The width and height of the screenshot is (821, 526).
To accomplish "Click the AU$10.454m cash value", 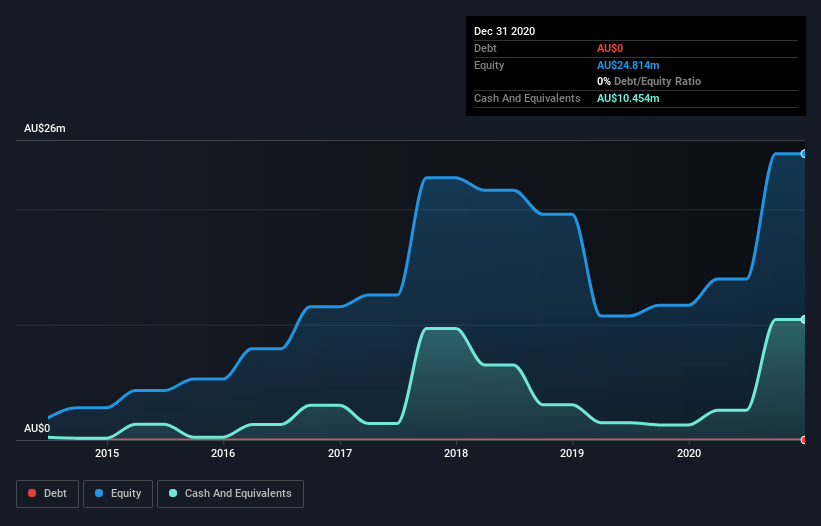I will [628, 98].
